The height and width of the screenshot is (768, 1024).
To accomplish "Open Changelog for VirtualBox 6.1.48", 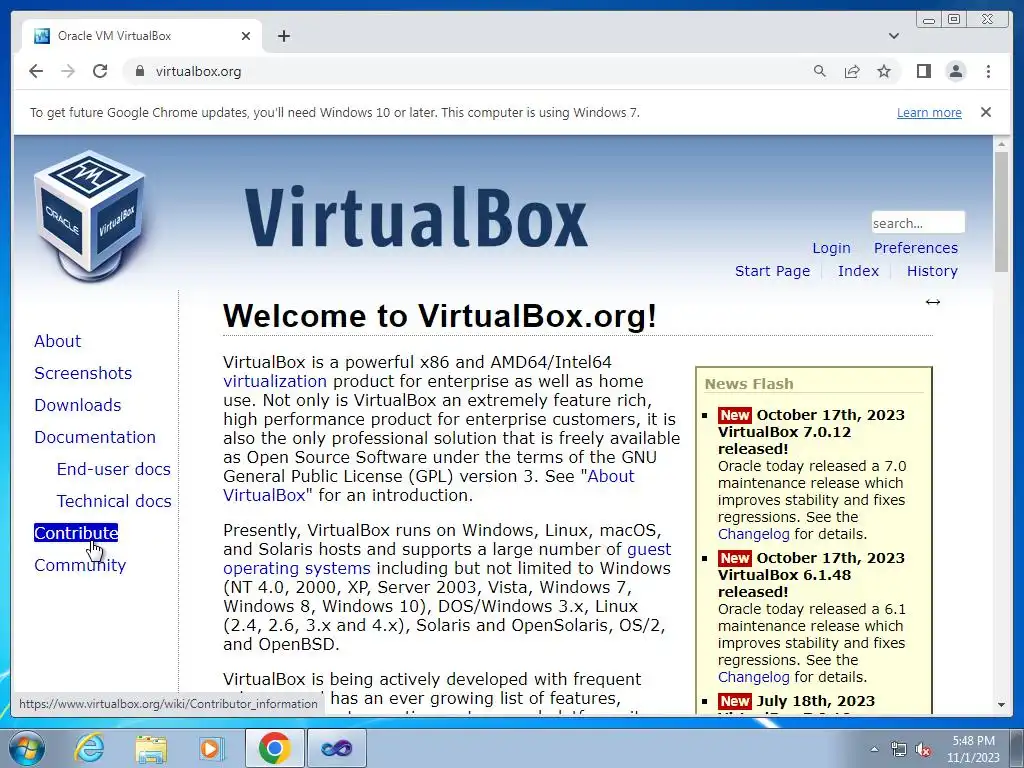I will (754, 677).
